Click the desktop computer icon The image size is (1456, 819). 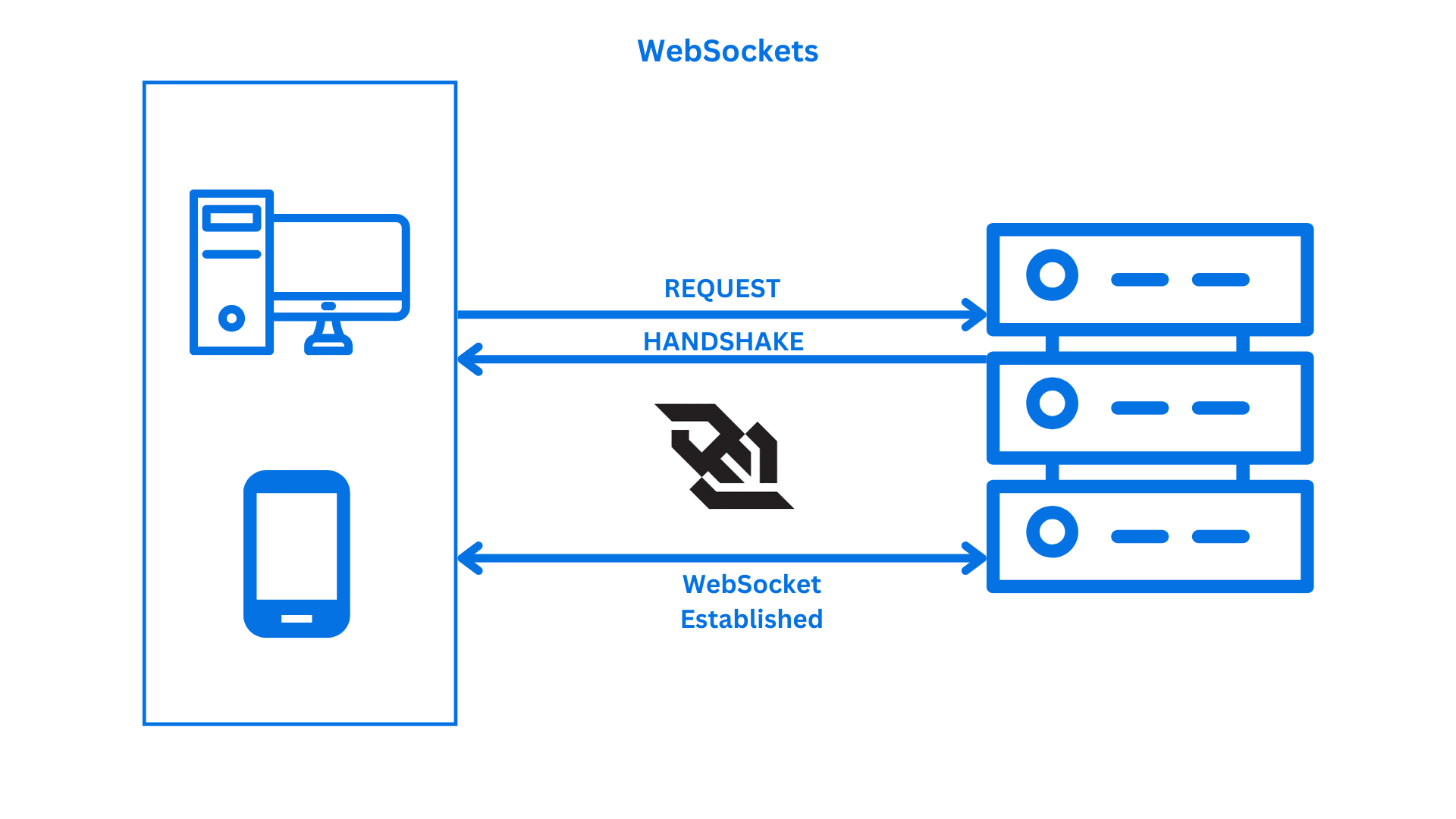(x=290, y=265)
